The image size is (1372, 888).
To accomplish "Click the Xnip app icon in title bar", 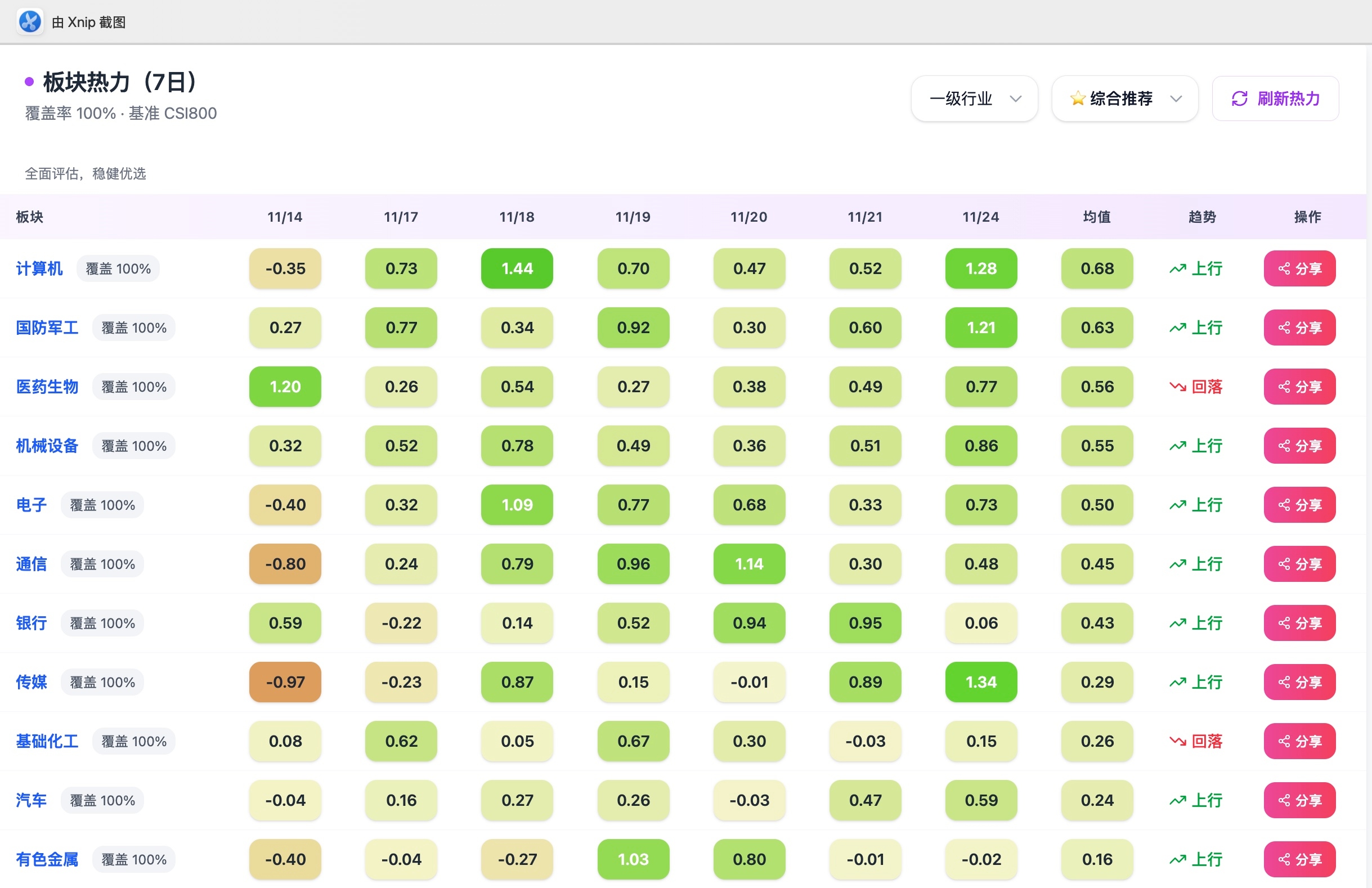I will [30, 22].
